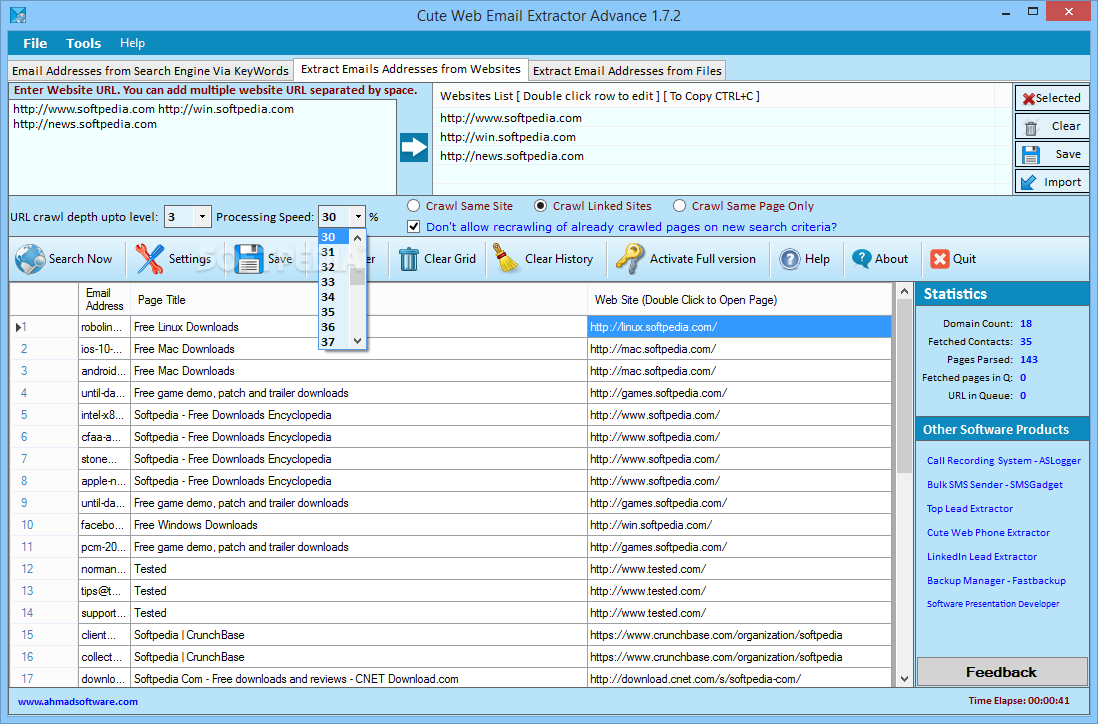
Task: Select http://news.softpedia.com in Websites List
Action: coord(512,156)
